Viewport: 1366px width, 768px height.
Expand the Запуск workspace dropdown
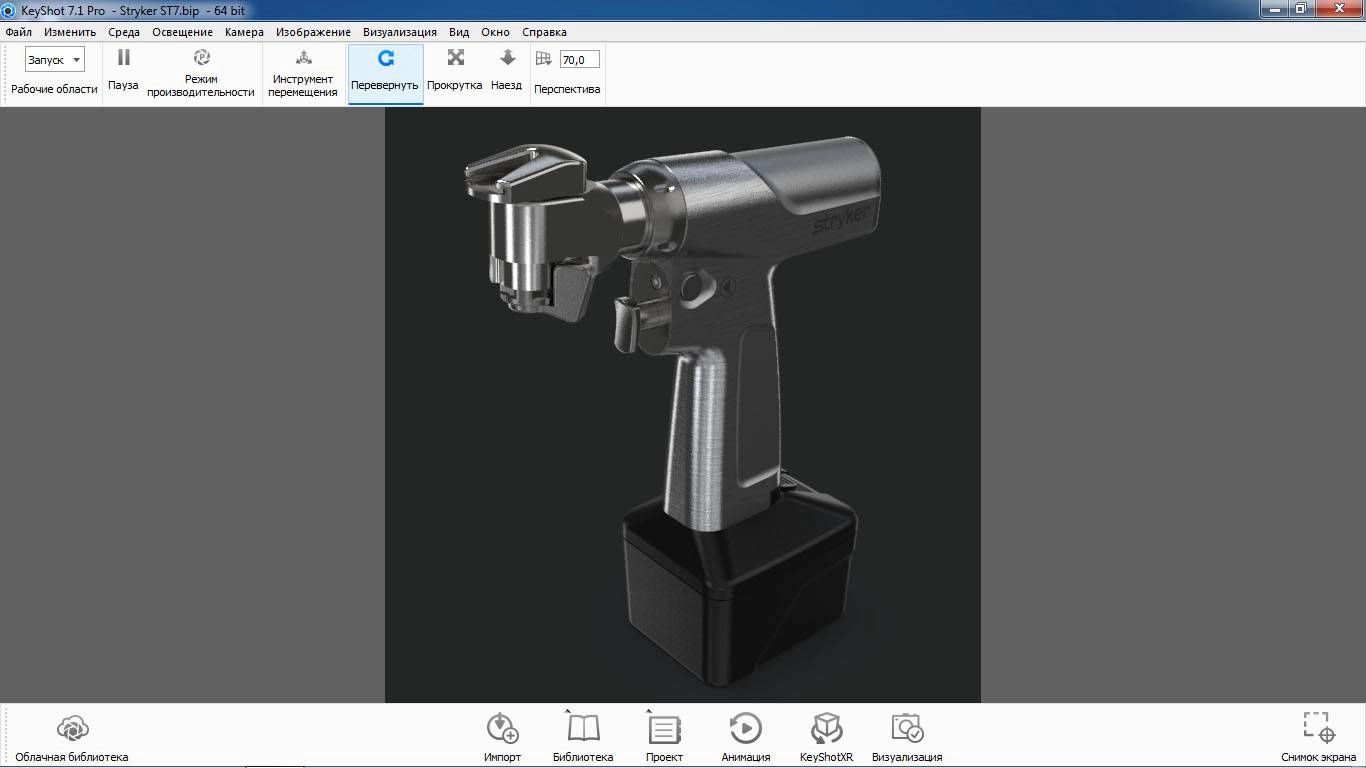point(55,60)
